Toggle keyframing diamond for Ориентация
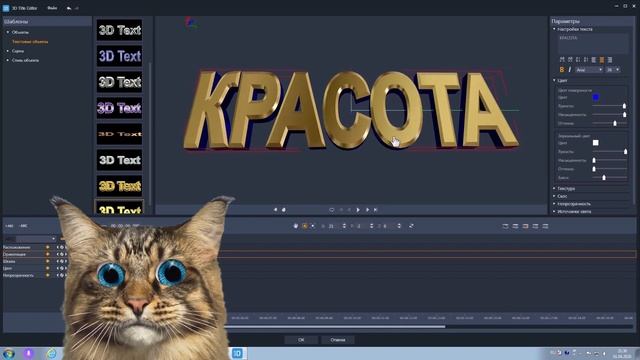640x360 pixels. point(48,254)
